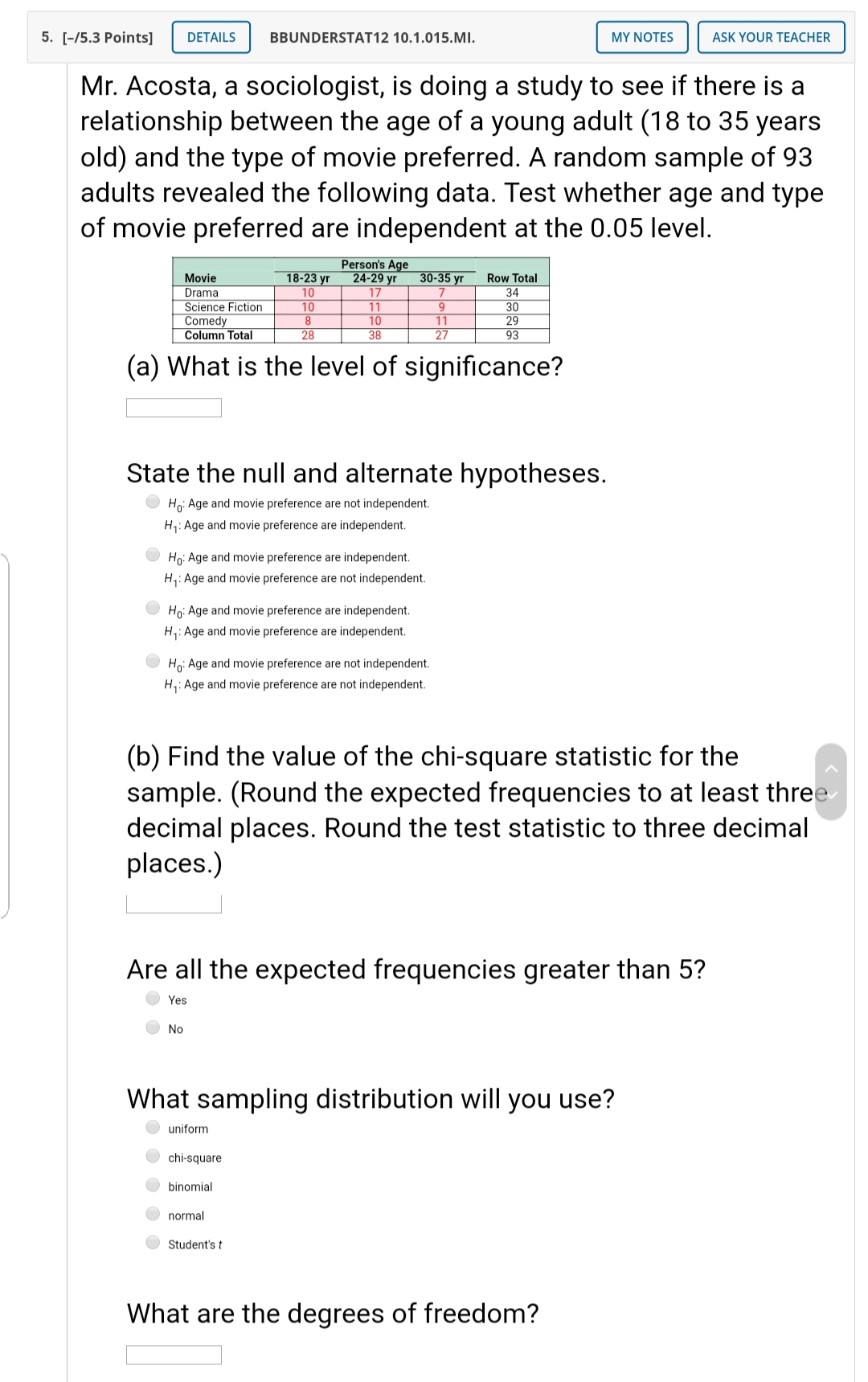This screenshot has height=1382, width=868.
Task: Choose chi-square sampling distribution
Action: (x=152, y=1156)
